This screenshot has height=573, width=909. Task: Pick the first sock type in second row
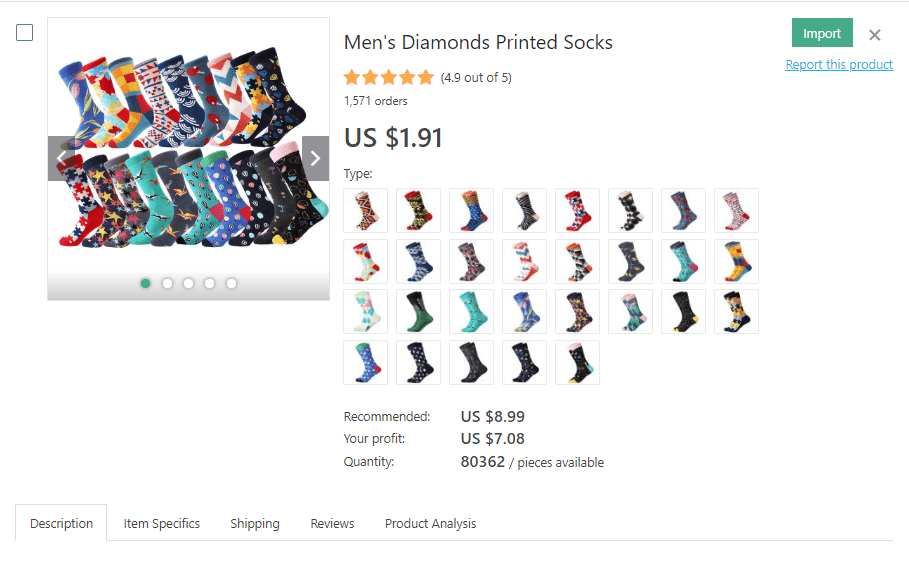[365, 261]
